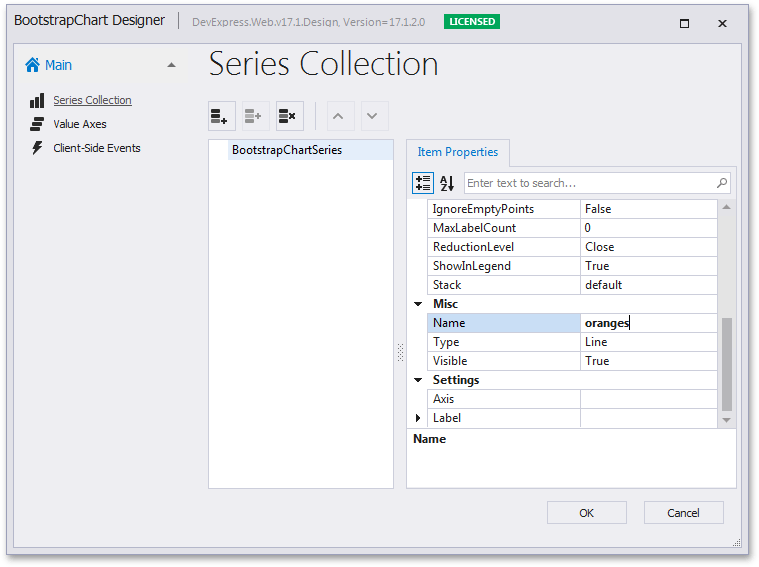Click the search magnifier icon
759x567 pixels.
(722, 183)
